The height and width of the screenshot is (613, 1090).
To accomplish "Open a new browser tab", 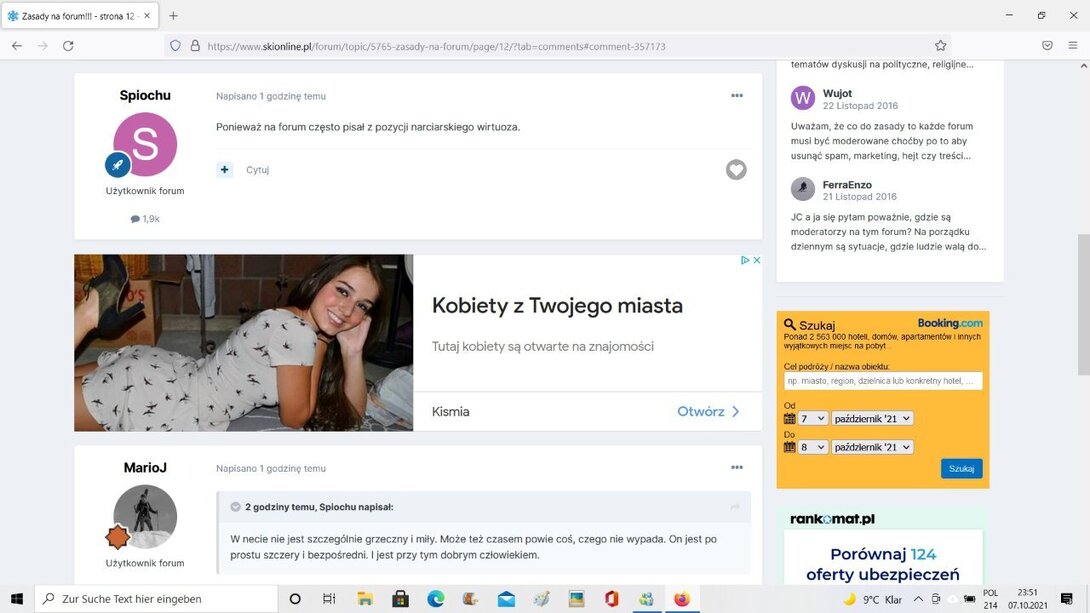I will click(173, 16).
